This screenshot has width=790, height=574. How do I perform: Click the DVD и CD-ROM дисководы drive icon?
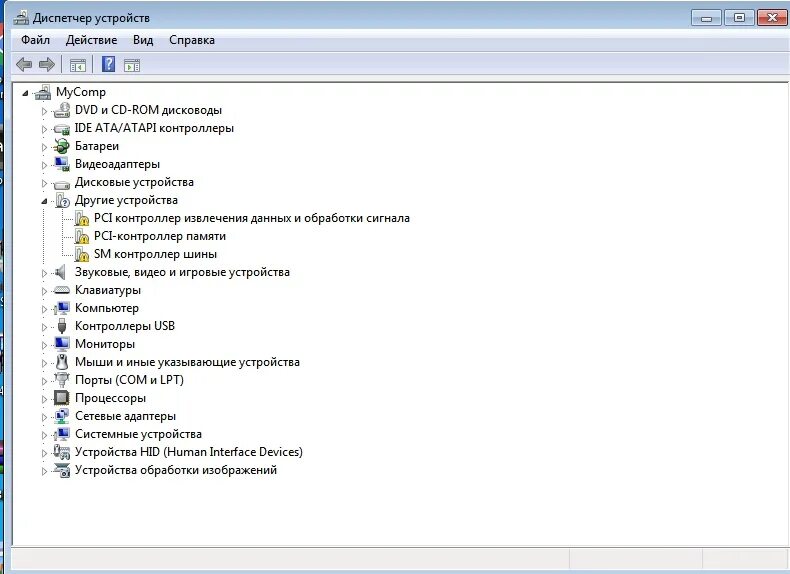[61, 110]
